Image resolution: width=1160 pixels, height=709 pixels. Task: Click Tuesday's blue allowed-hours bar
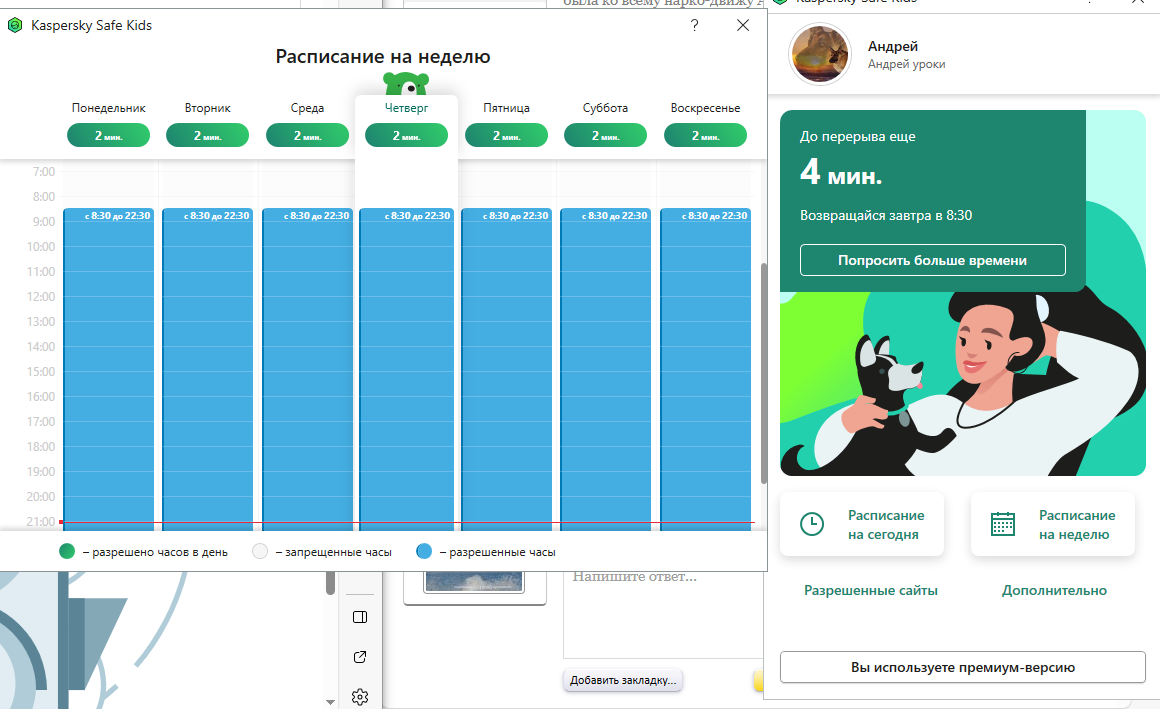coord(208,369)
